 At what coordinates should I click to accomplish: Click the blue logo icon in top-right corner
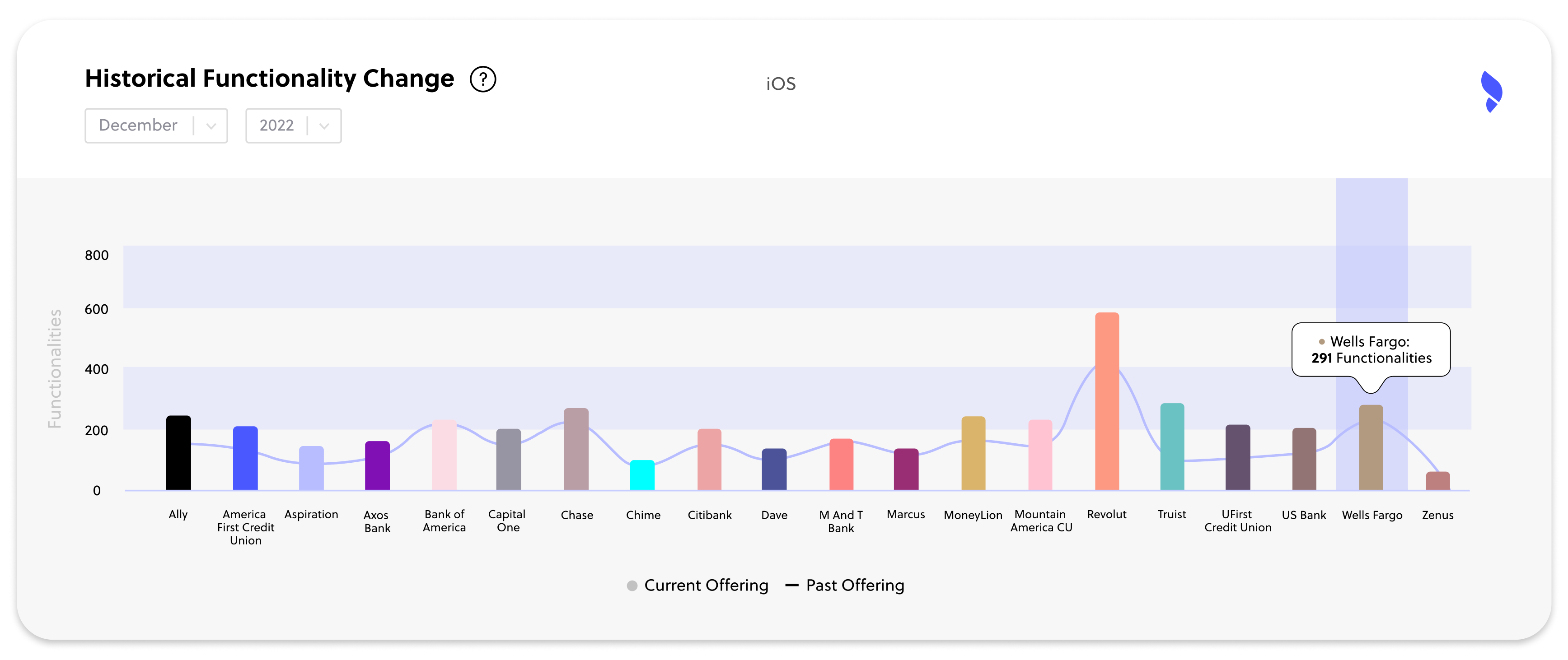coord(1492,91)
